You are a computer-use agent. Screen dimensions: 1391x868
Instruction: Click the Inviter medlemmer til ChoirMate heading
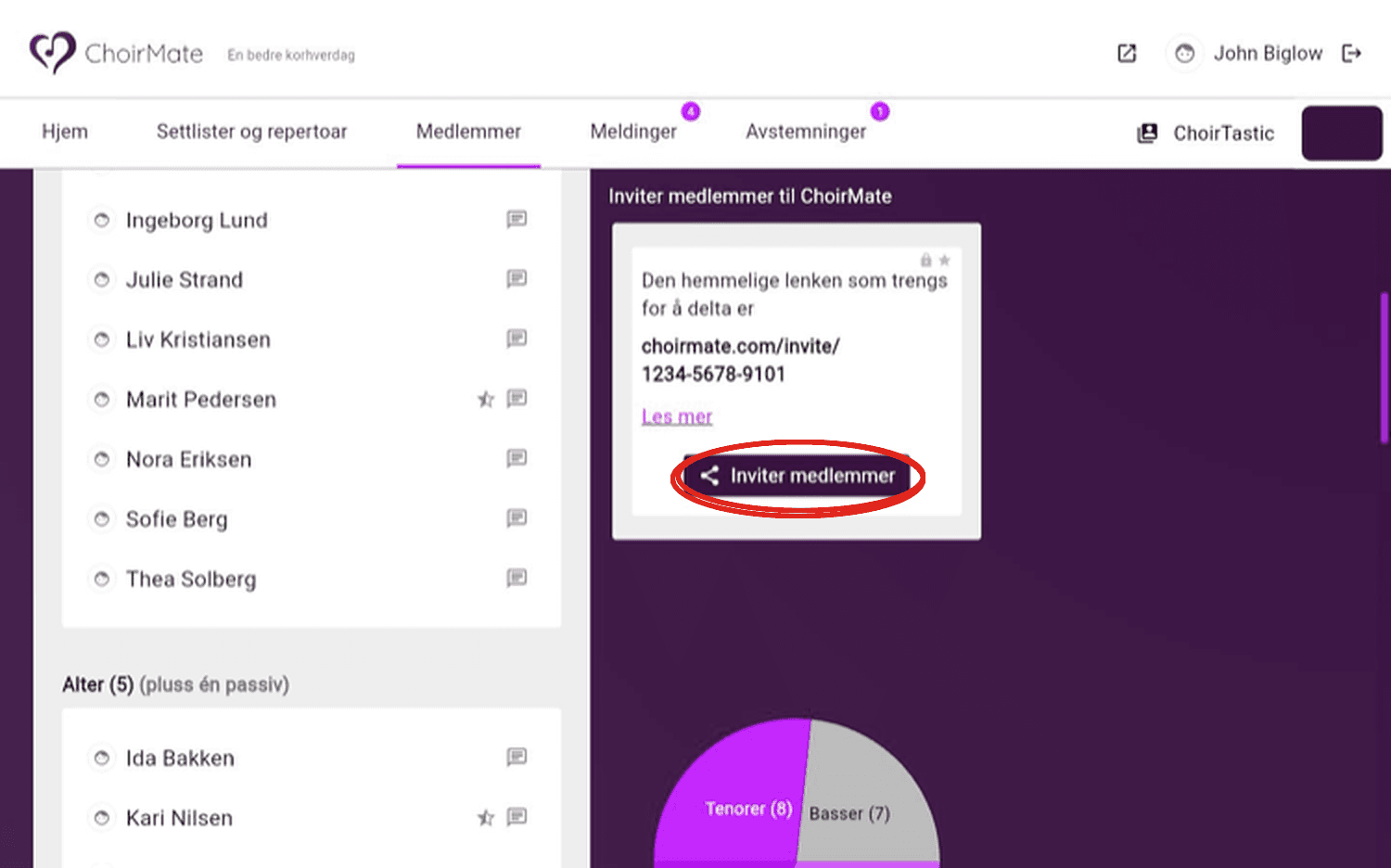tap(750, 197)
